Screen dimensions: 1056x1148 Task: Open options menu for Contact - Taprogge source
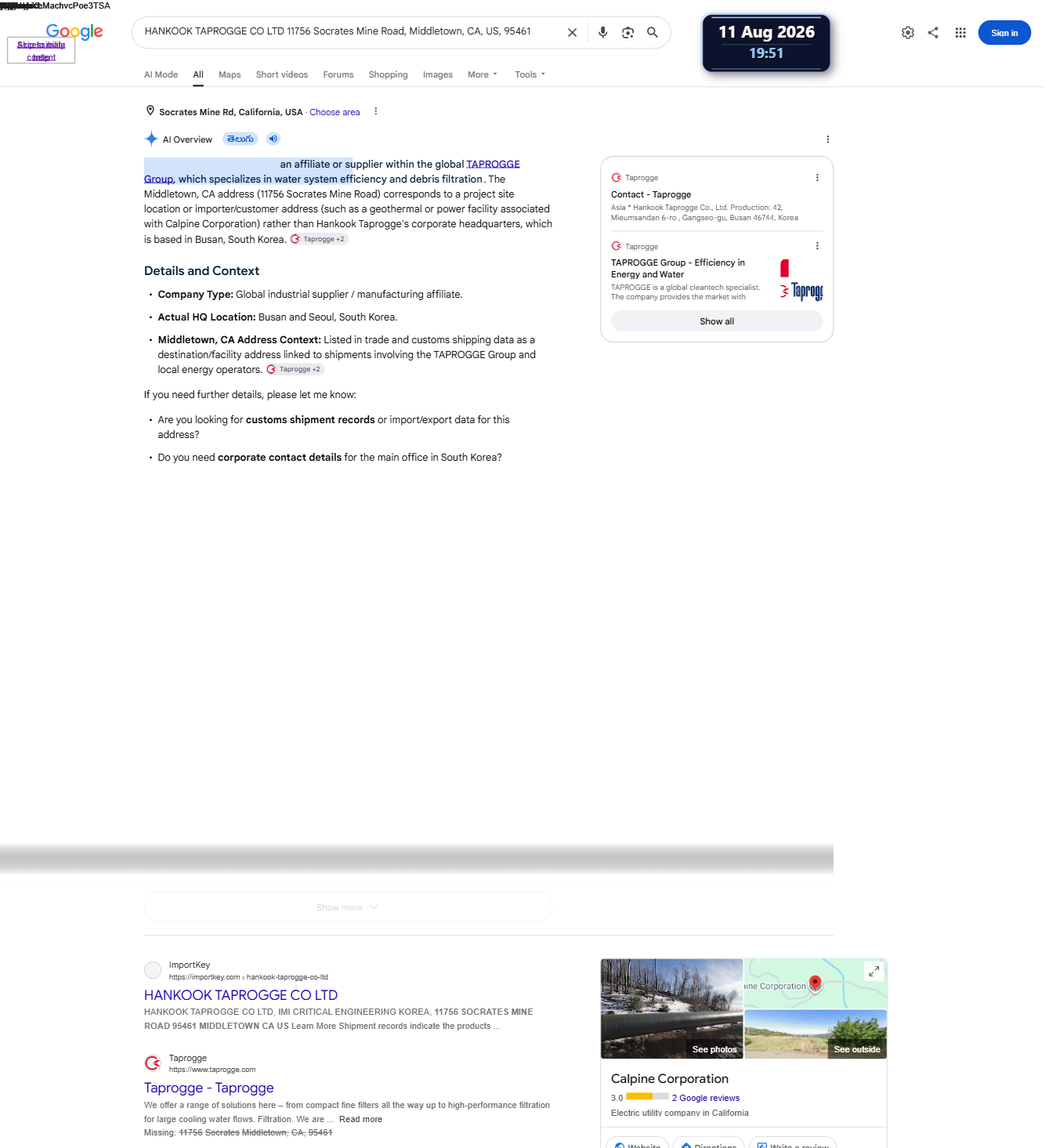pyautogui.click(x=817, y=178)
